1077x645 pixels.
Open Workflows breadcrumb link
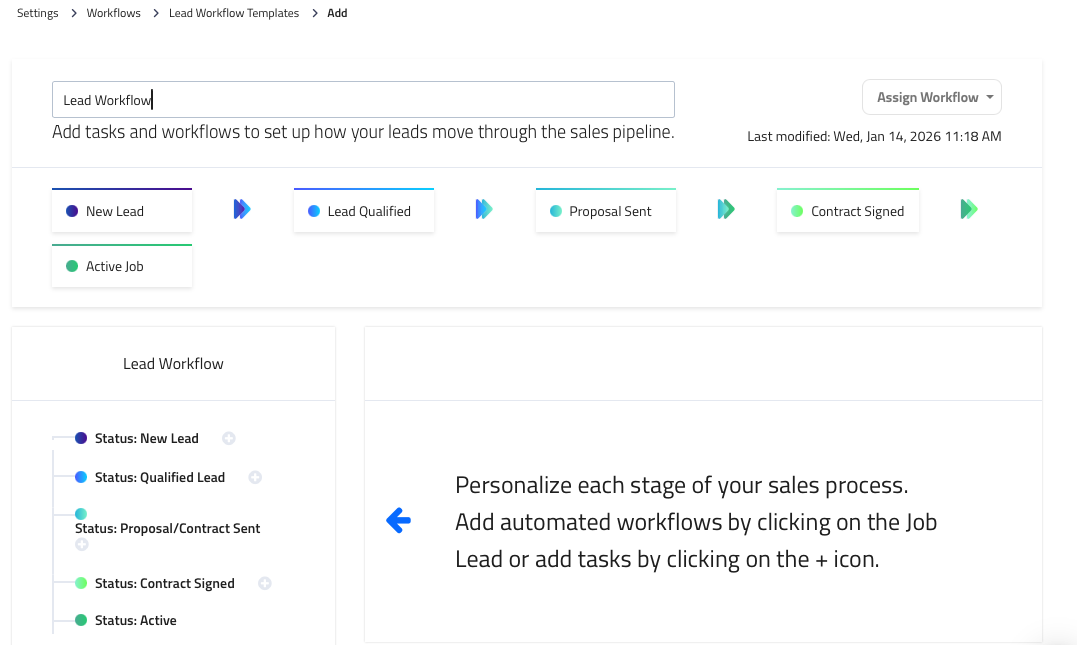click(x=114, y=13)
